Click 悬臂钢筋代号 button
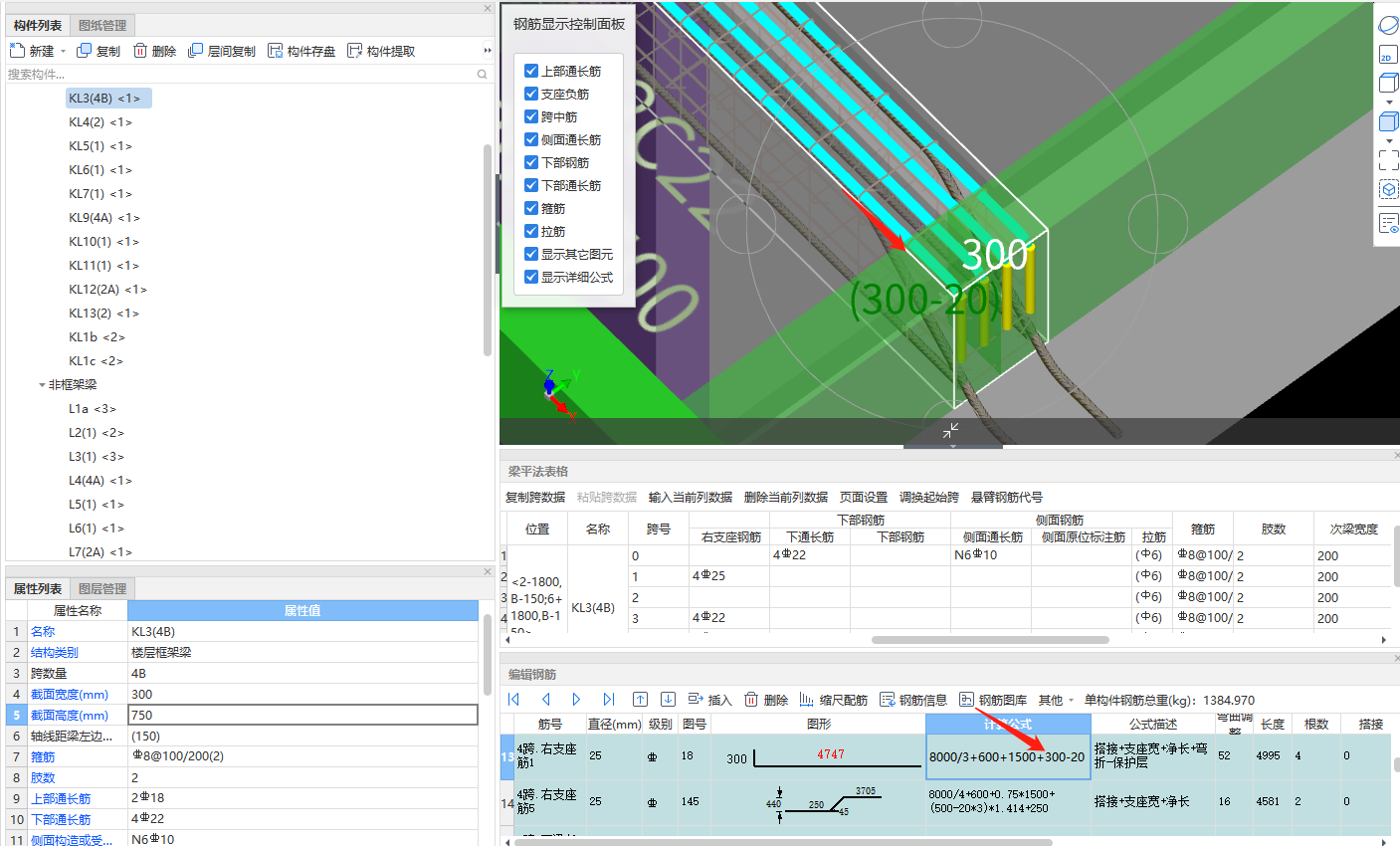The width and height of the screenshot is (1400, 846). coord(1007,498)
